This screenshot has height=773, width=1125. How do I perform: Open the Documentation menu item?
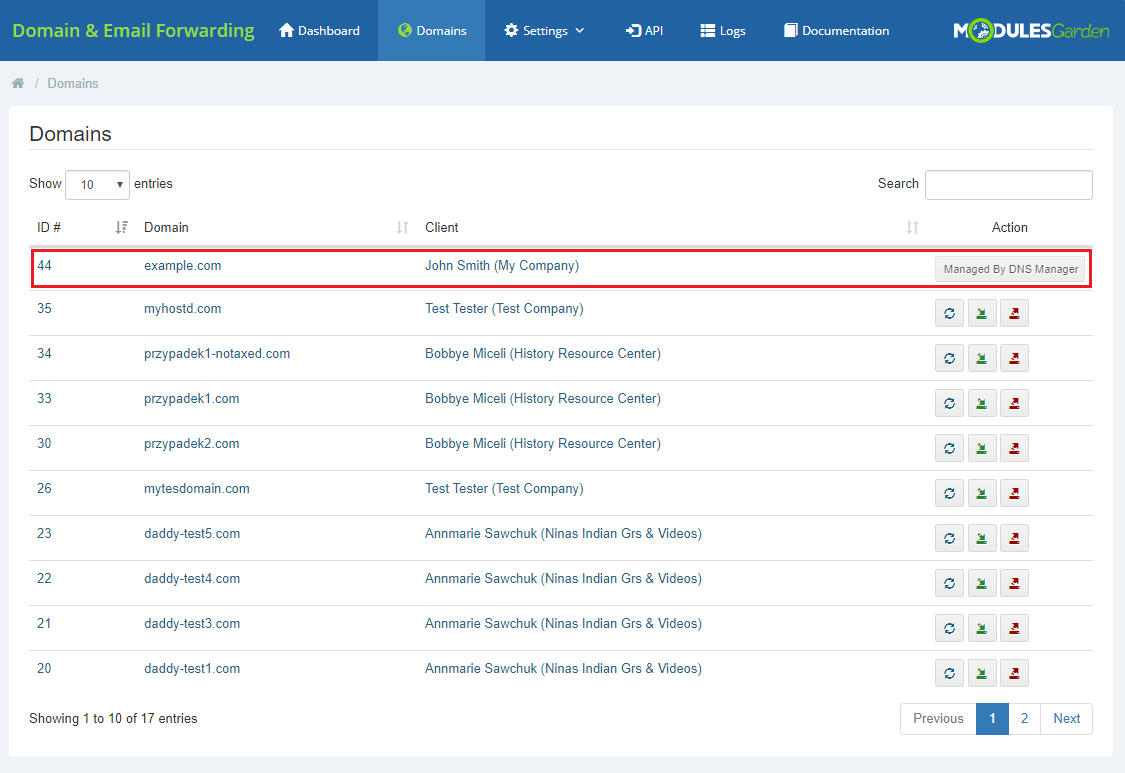point(837,30)
